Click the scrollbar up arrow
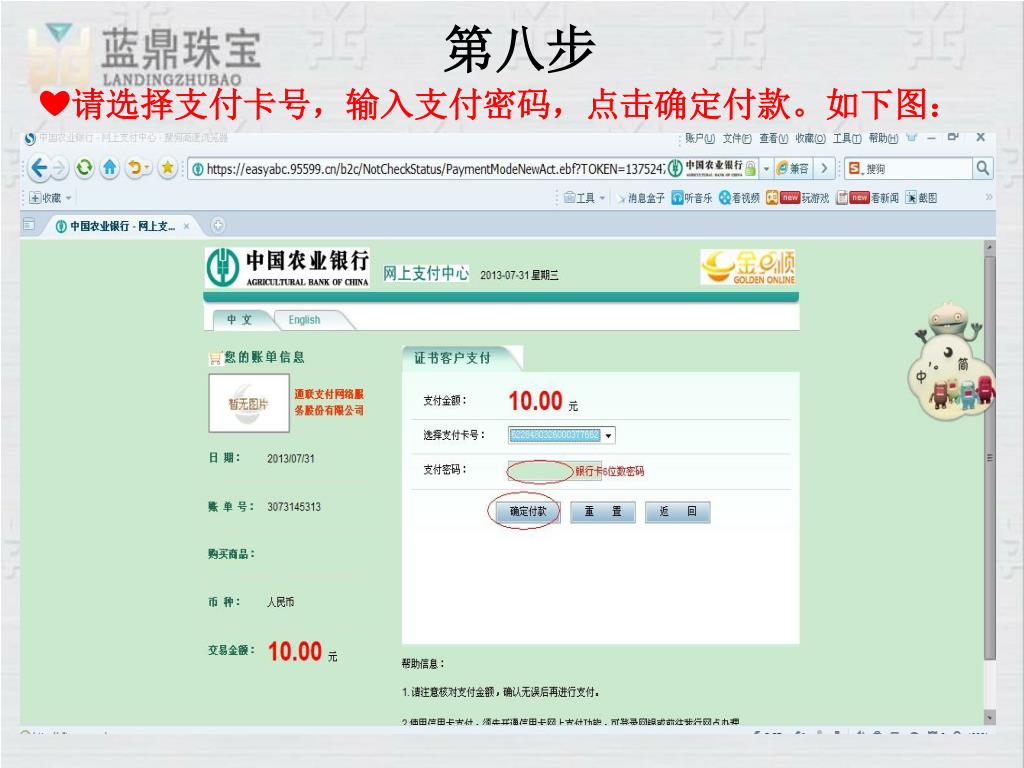 click(989, 247)
